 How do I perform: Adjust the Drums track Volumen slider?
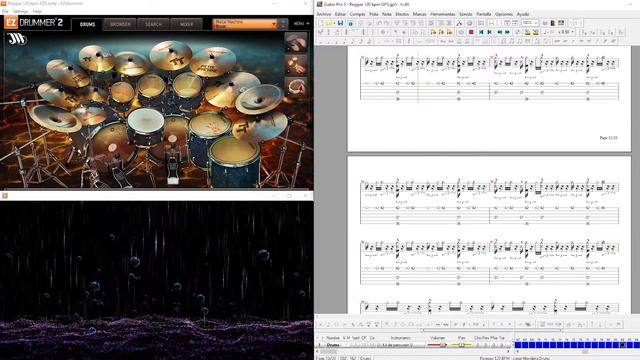[437, 345]
